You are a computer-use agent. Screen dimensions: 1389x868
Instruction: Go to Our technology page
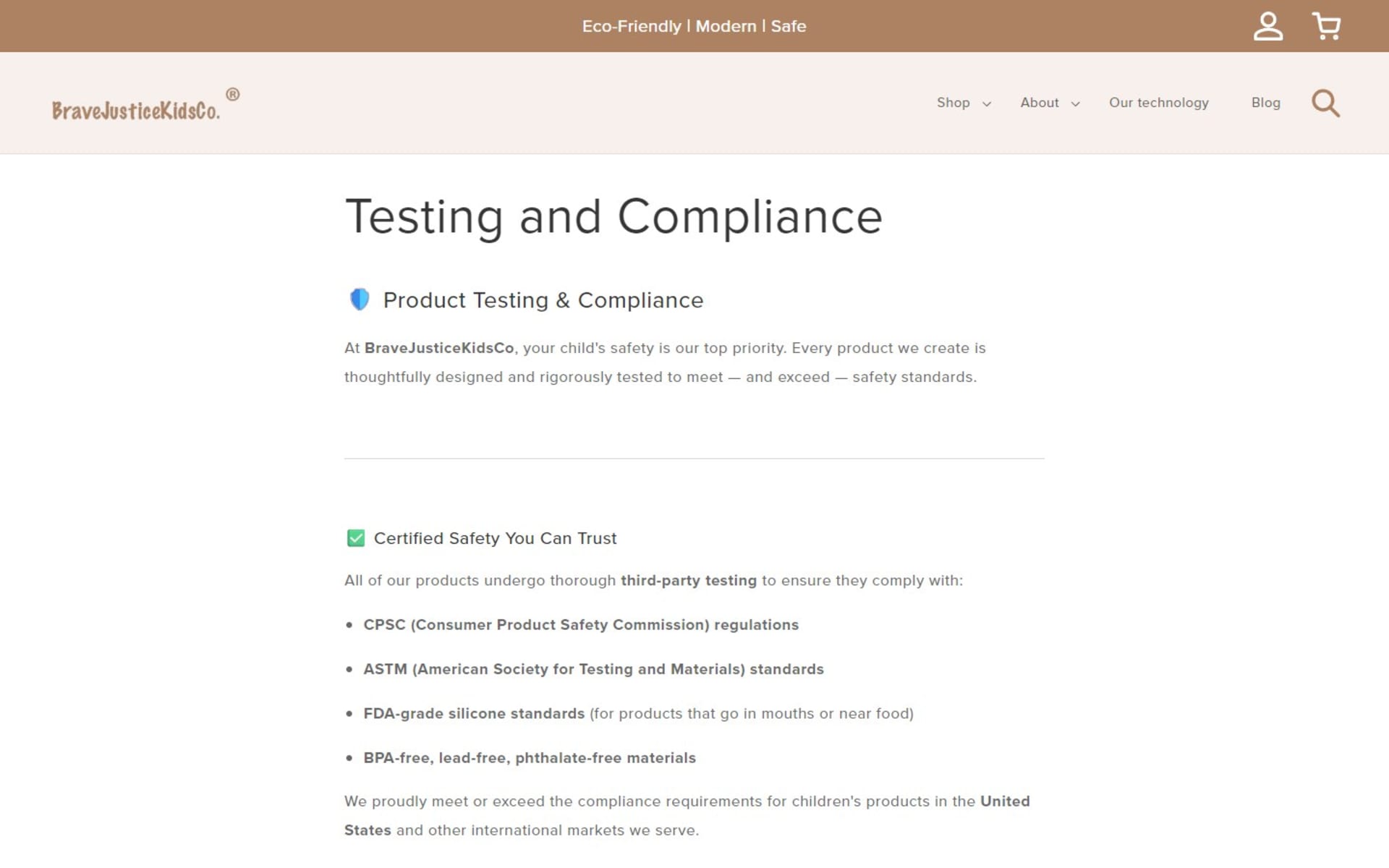(x=1158, y=103)
